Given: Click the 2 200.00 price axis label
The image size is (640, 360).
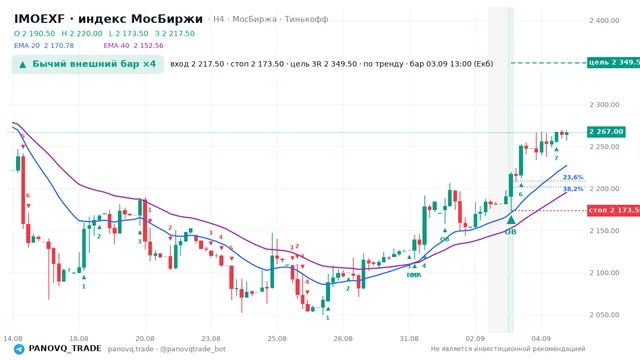Looking at the screenshot, I should click(604, 189).
